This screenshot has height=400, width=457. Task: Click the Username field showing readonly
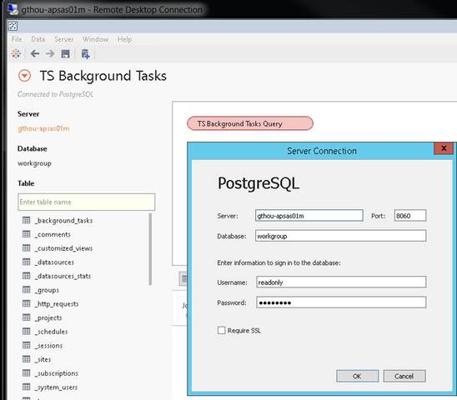coord(341,282)
